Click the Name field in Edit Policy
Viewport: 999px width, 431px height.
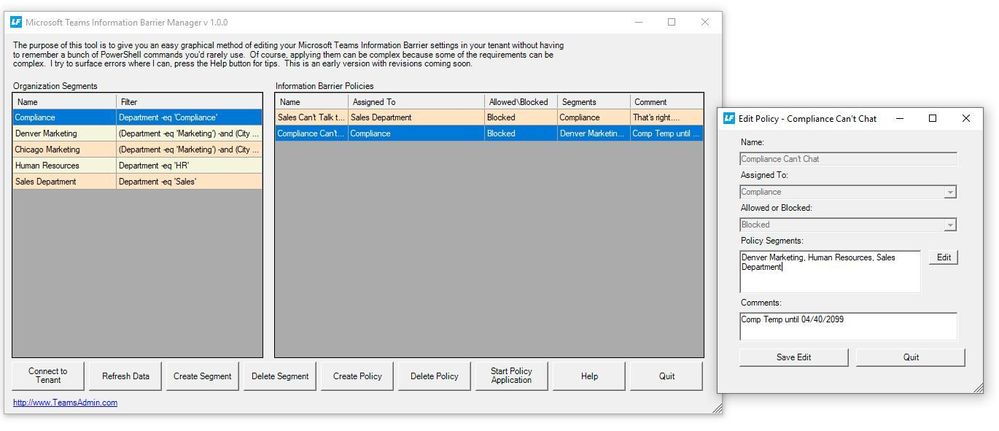pos(848,159)
